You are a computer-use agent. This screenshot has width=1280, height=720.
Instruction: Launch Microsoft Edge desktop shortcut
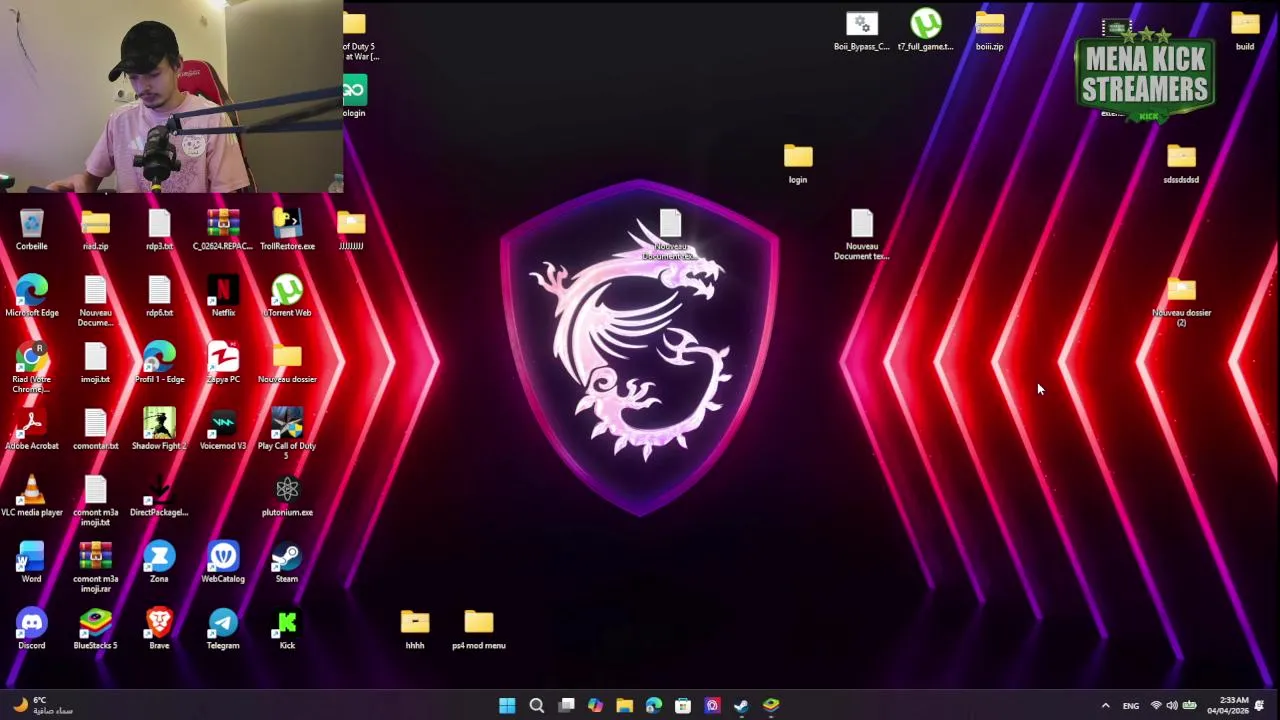point(31,296)
